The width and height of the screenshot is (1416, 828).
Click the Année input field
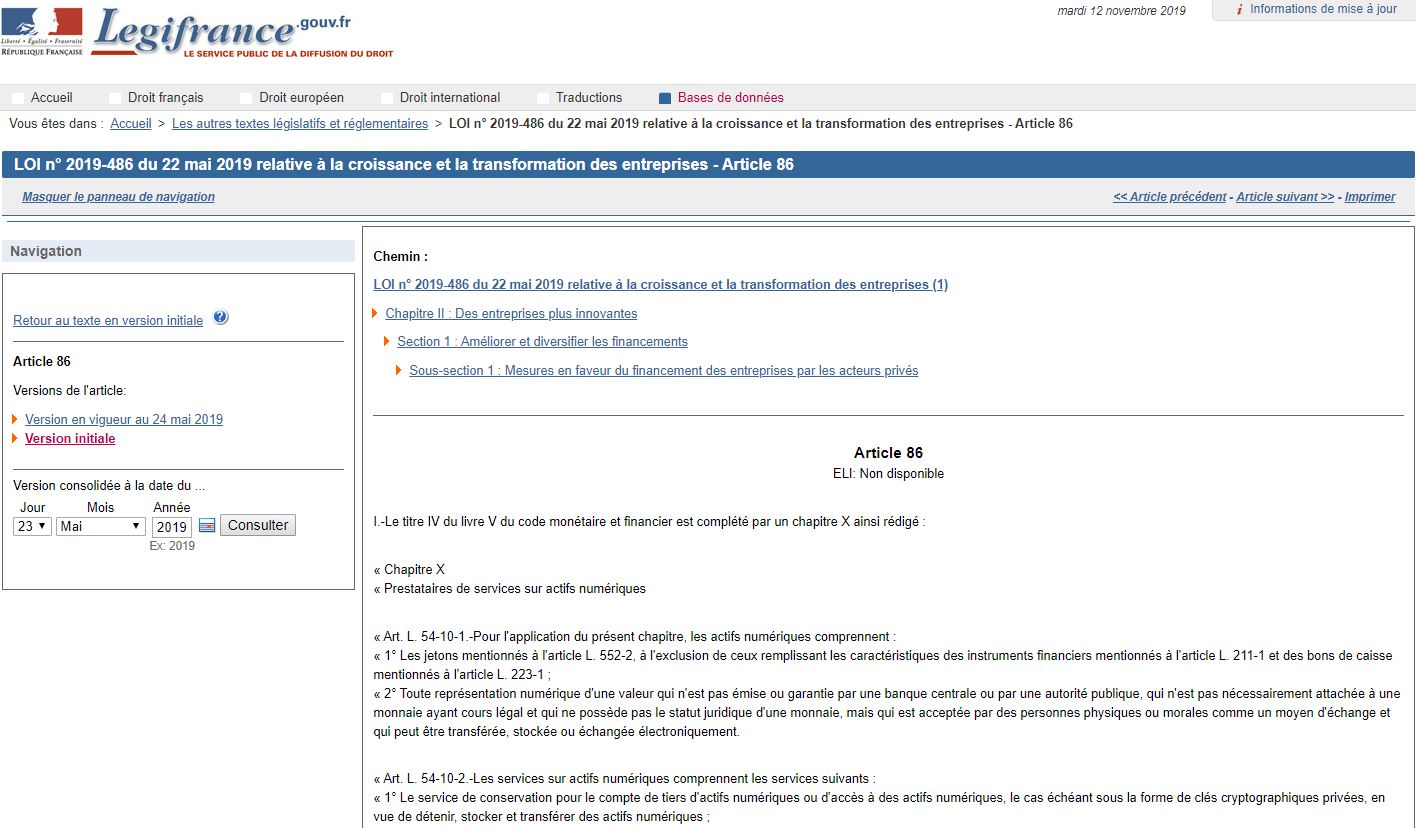[x=171, y=525]
